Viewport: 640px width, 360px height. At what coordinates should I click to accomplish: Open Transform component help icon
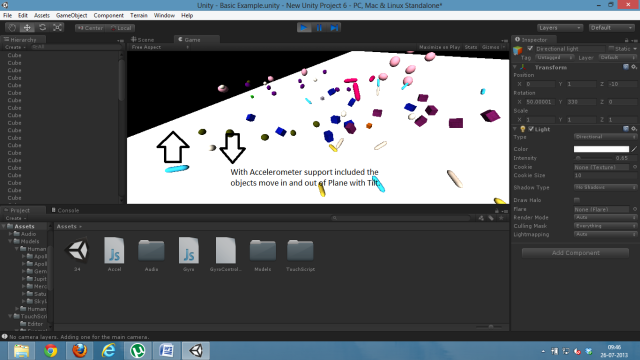[626, 67]
